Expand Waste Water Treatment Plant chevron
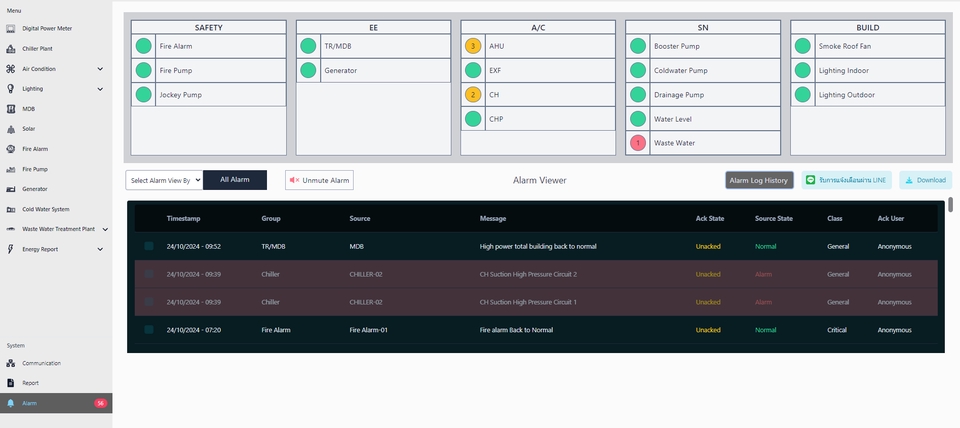The image size is (960, 428). 105,230
